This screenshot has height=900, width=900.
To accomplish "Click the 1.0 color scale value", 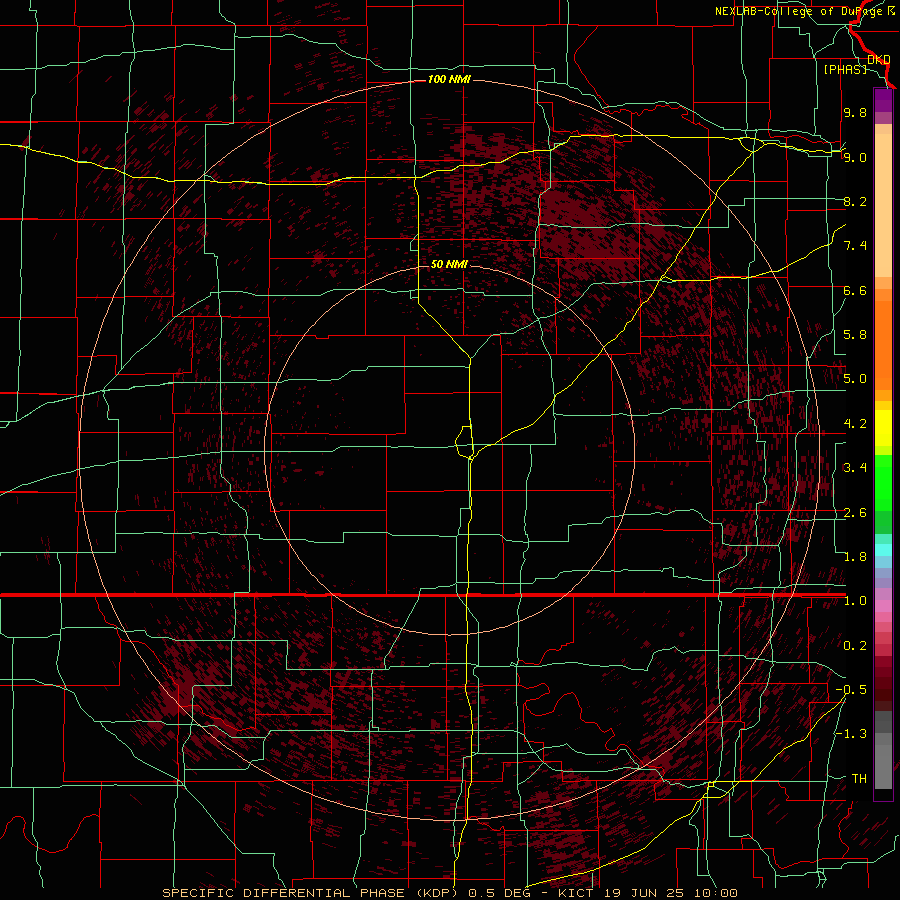I will 855,601.
